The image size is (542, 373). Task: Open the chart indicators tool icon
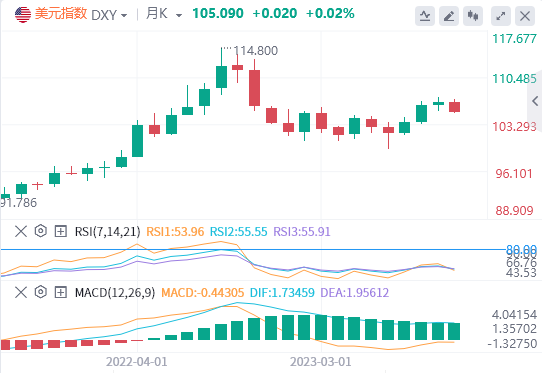point(425,16)
